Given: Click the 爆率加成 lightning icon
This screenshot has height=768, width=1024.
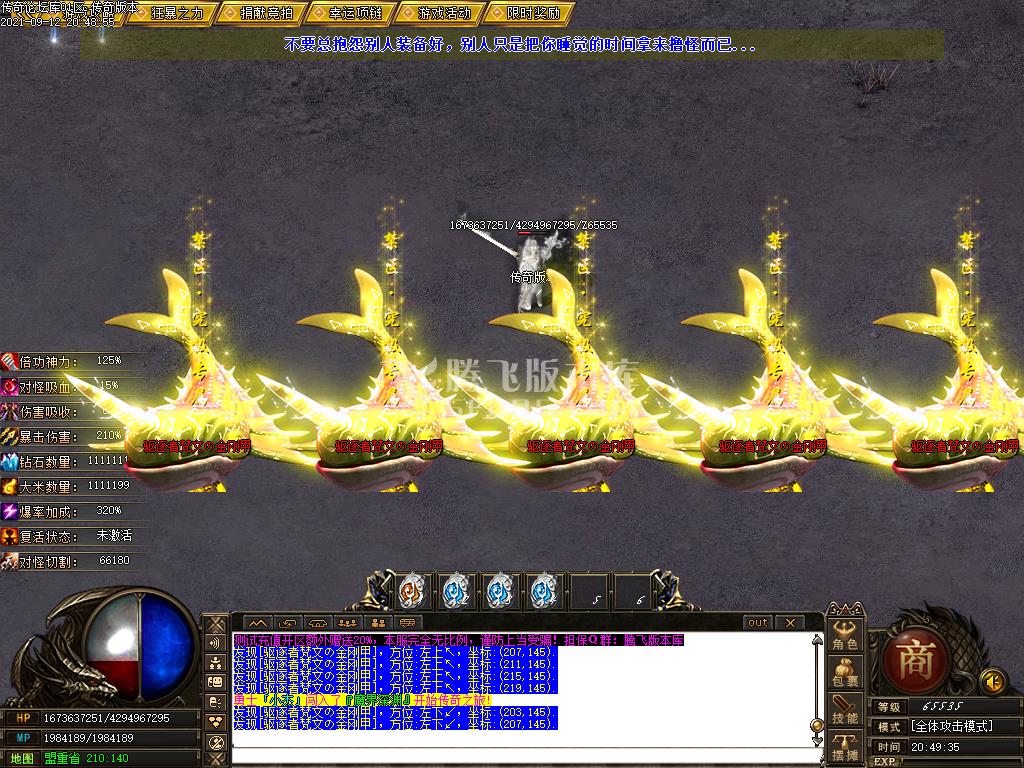Looking at the screenshot, I should 9,511.
